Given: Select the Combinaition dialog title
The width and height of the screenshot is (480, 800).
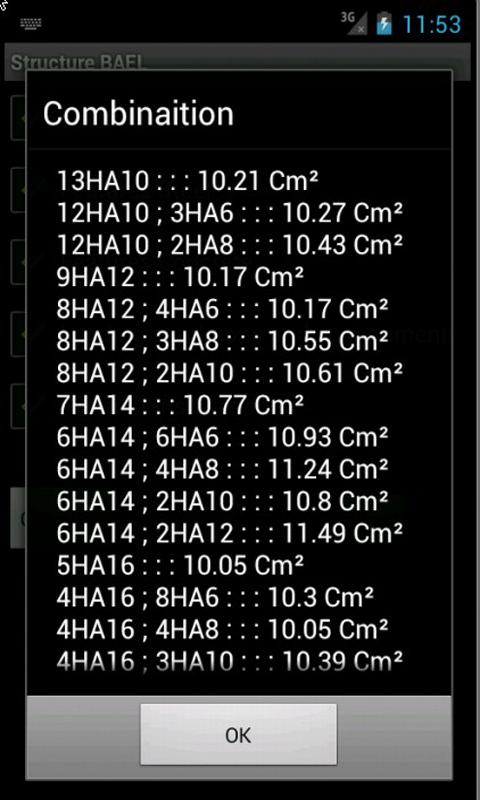Looking at the screenshot, I should (x=138, y=113).
